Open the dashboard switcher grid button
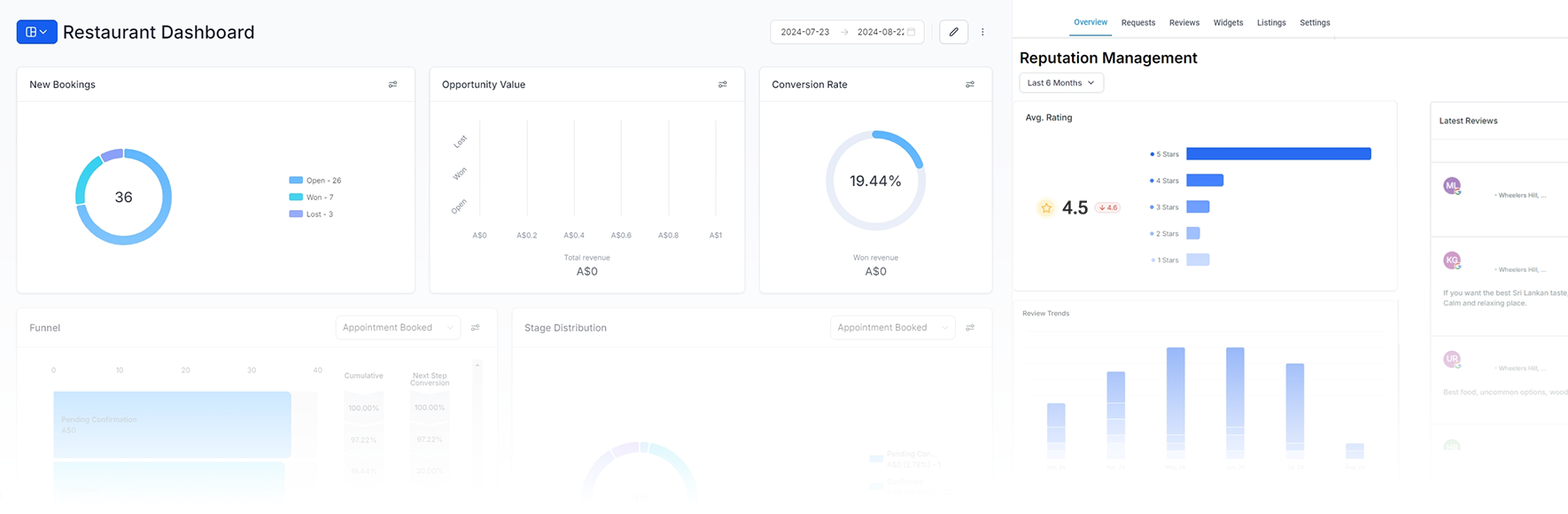Image resolution: width=1568 pixels, height=514 pixels. pos(36,32)
